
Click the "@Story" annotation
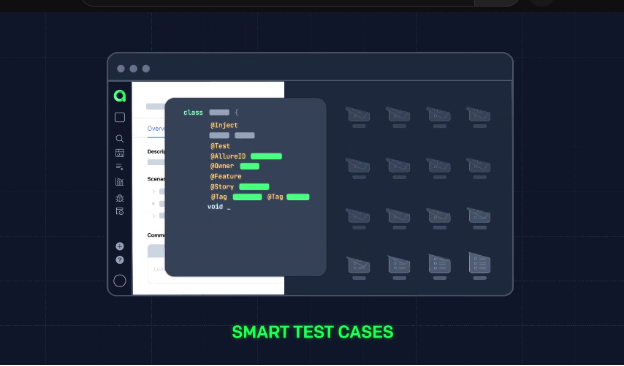[x=222, y=187]
